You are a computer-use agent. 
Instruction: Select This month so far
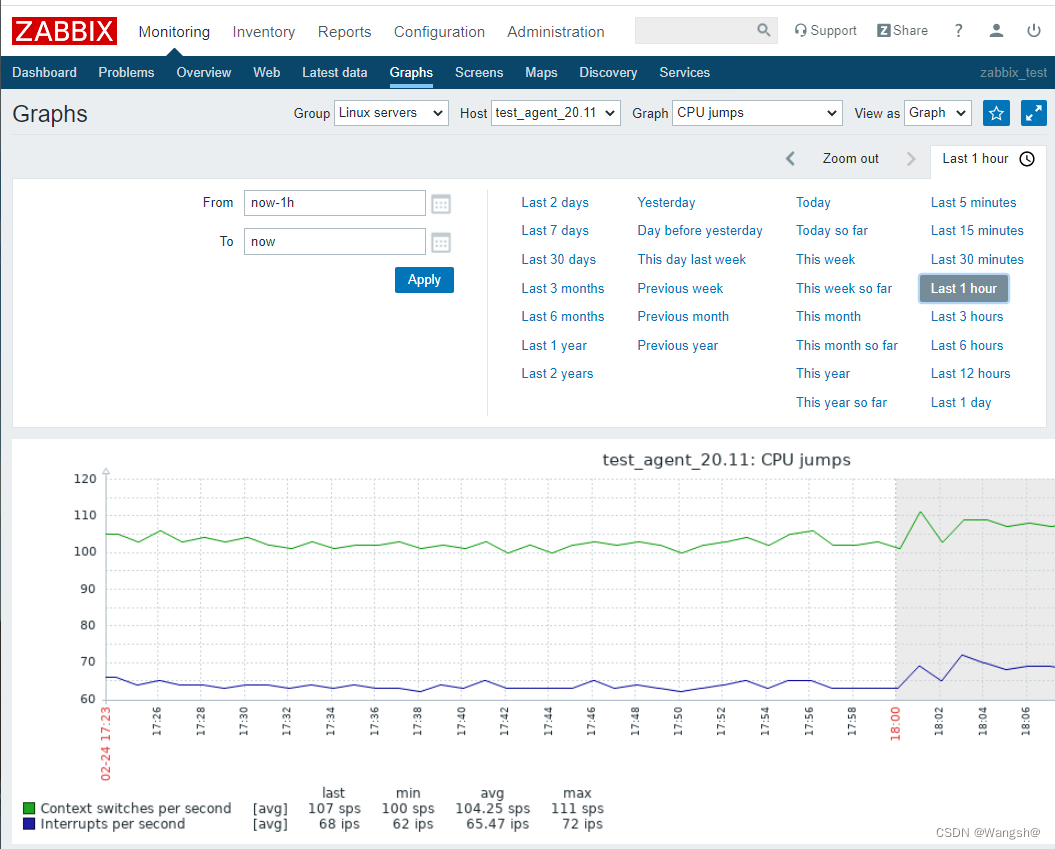click(x=846, y=346)
